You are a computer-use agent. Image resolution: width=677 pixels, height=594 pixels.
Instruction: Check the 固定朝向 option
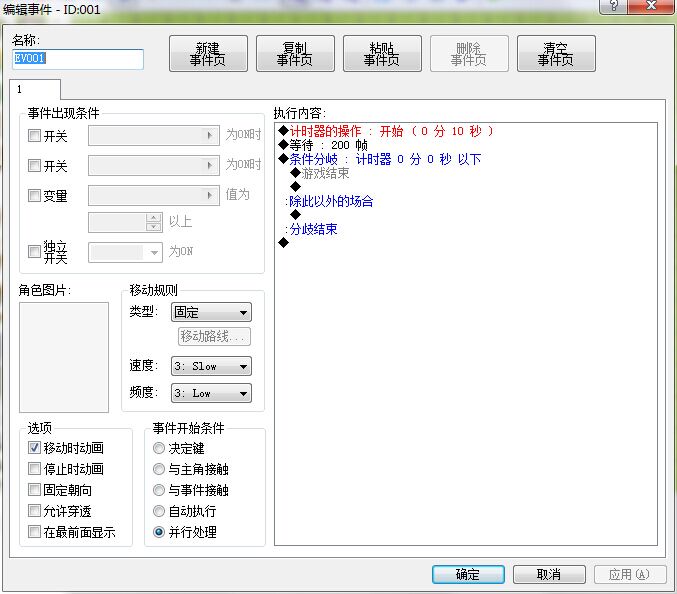pos(34,490)
